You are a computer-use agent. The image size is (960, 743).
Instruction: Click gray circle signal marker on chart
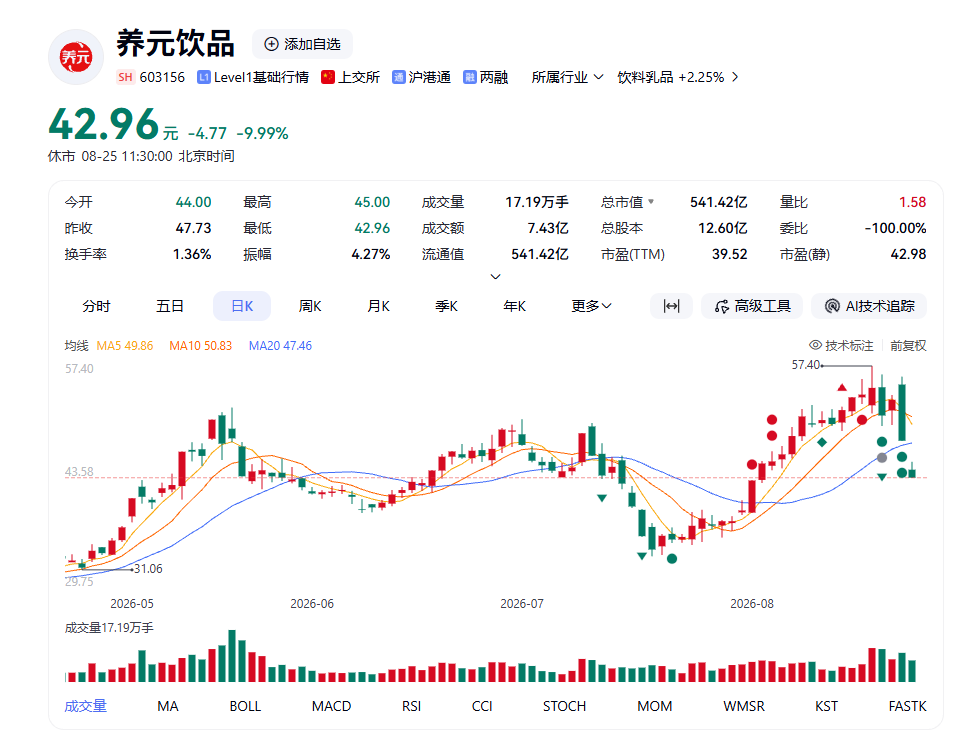pos(882,458)
